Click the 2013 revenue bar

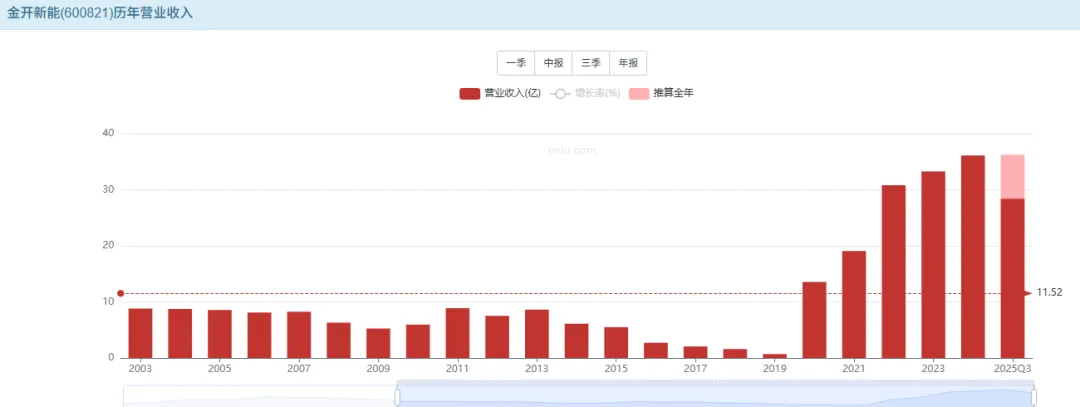[x=537, y=334]
